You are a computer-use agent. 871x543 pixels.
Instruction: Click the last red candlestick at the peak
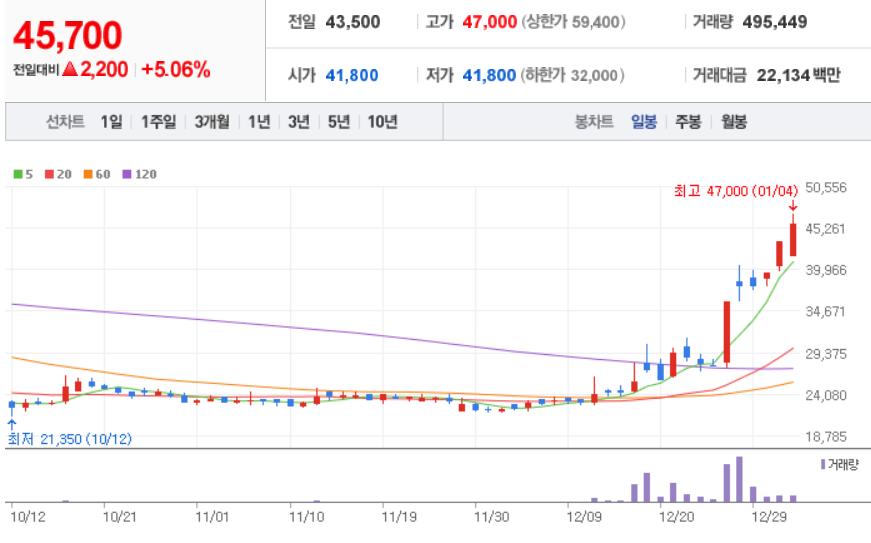(793, 239)
